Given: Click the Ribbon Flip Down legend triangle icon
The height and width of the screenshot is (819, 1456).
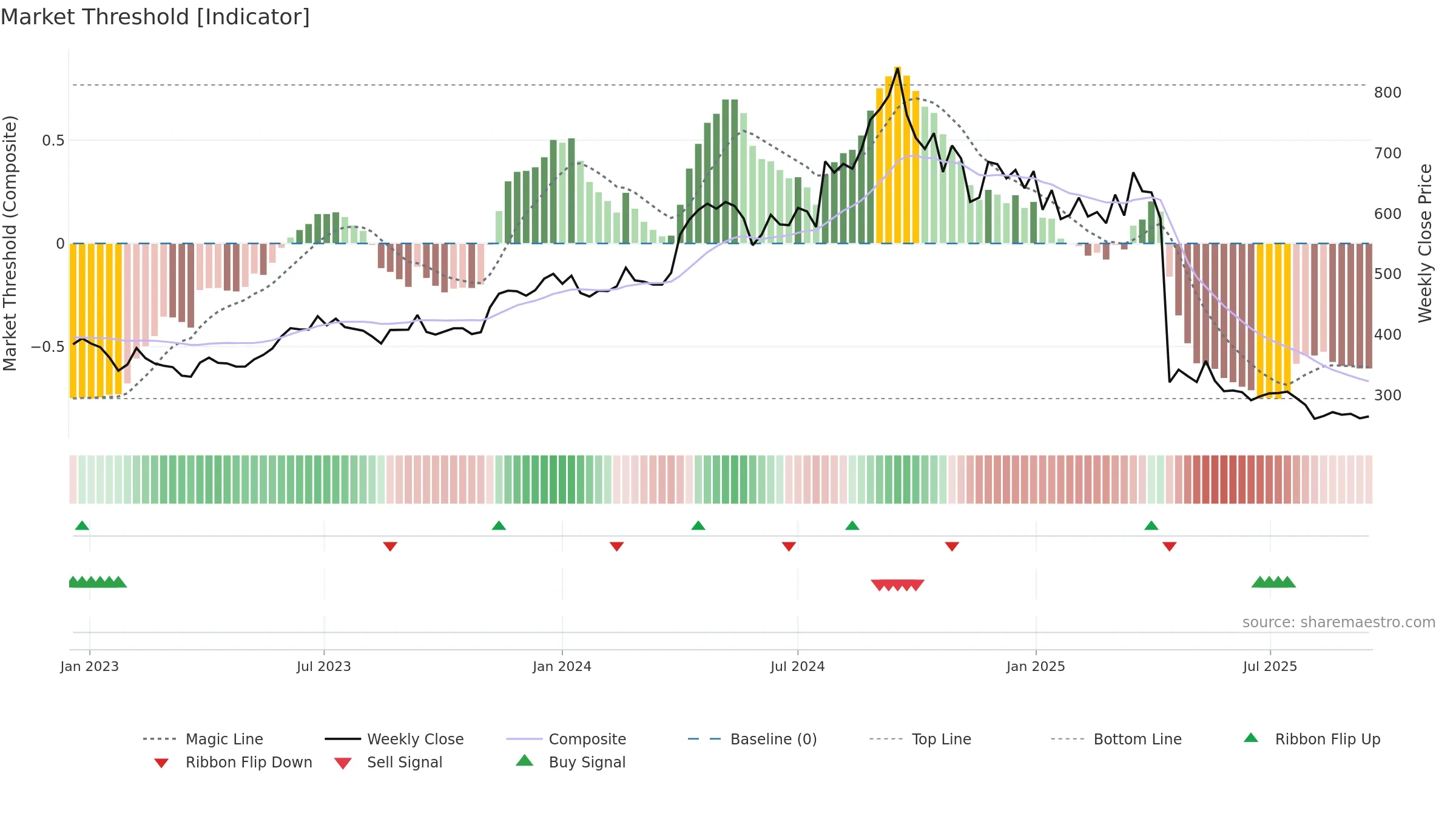Looking at the screenshot, I should tap(161, 763).
